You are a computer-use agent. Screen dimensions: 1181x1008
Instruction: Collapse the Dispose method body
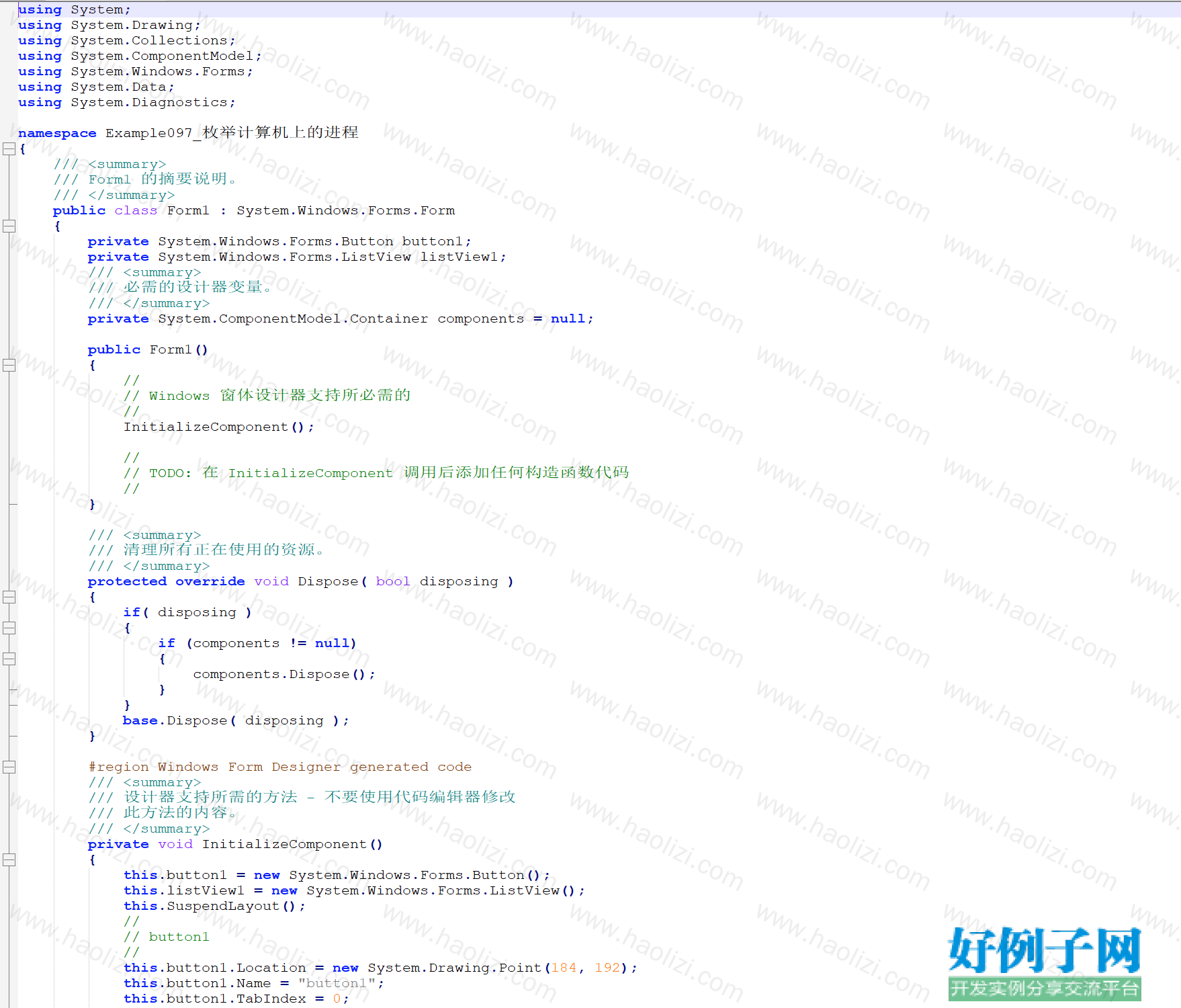pyautogui.click(x=9, y=597)
